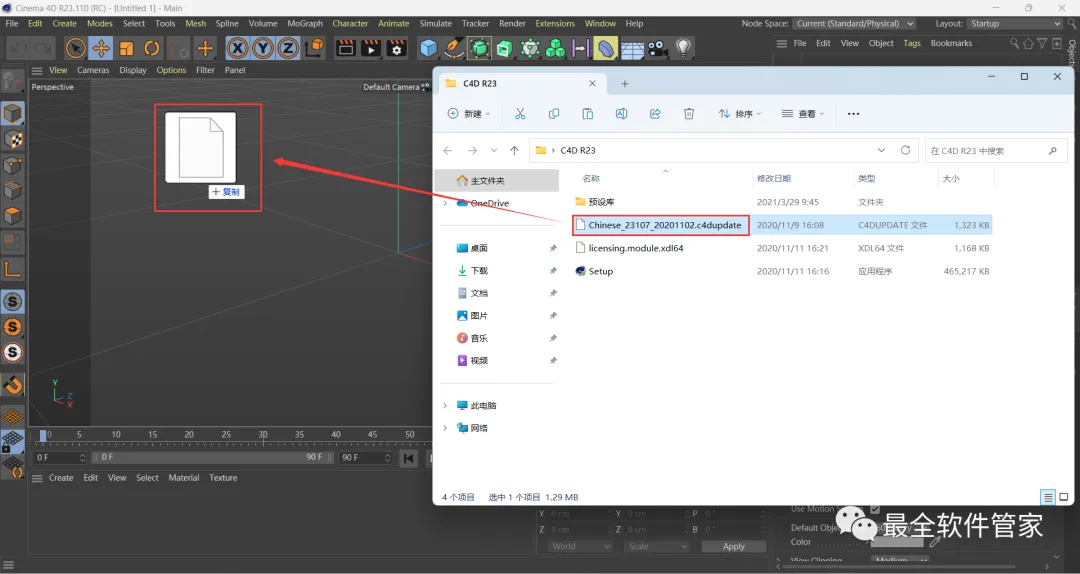The width and height of the screenshot is (1080, 574).
Task: Toggle the Z axis lock
Action: click(x=288, y=48)
